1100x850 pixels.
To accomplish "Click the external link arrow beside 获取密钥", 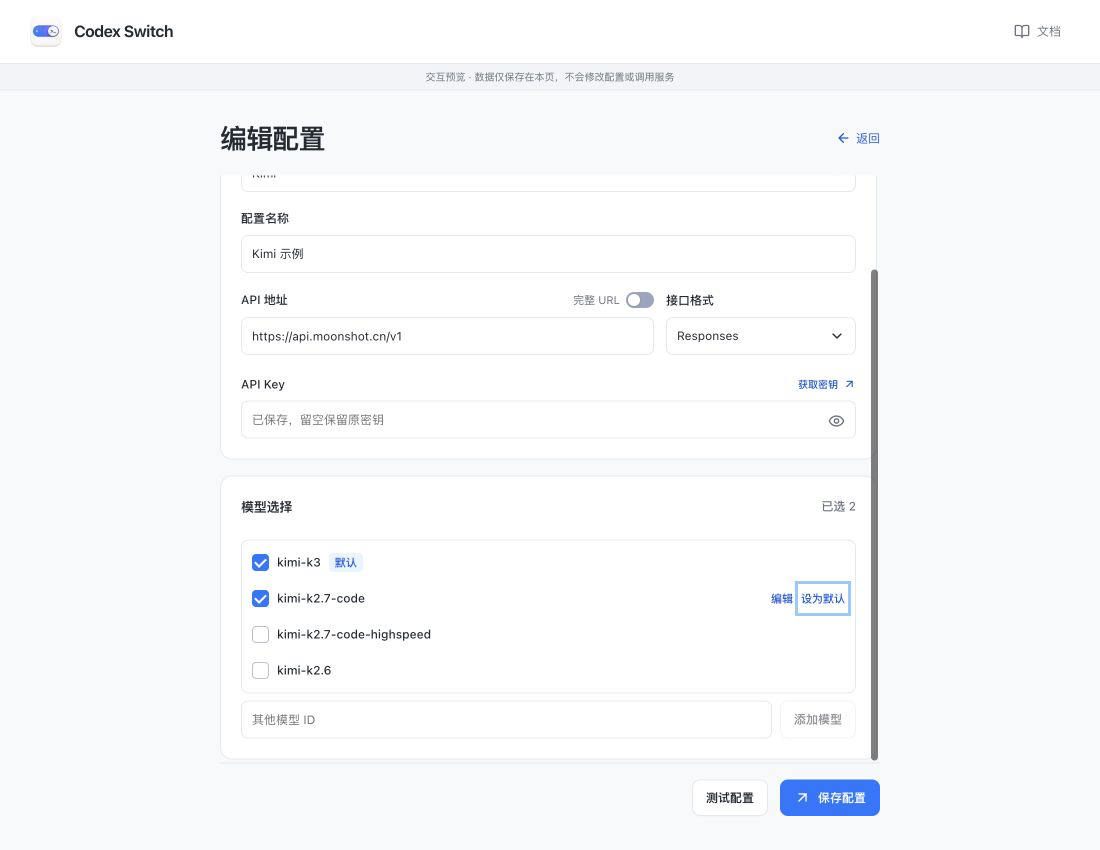I will coord(849,384).
